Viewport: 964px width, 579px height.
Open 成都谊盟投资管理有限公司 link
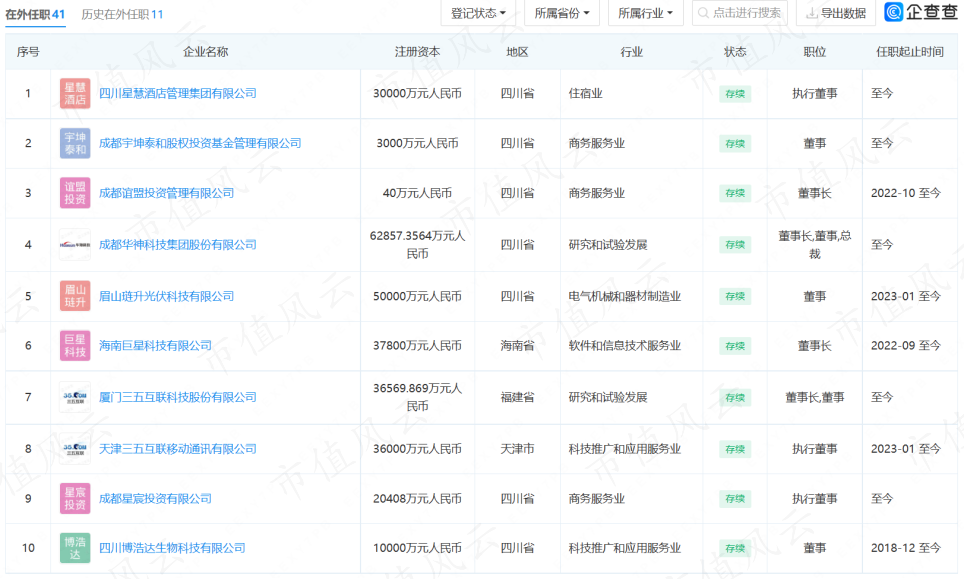pos(167,193)
